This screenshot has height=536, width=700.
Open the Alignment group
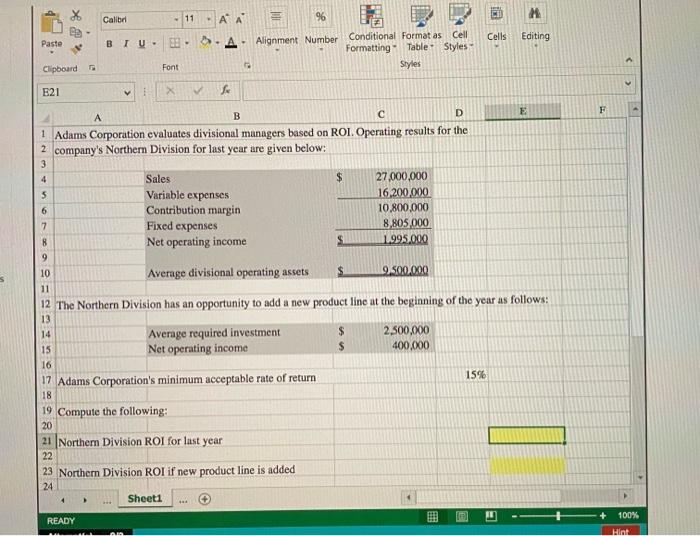pos(276,29)
